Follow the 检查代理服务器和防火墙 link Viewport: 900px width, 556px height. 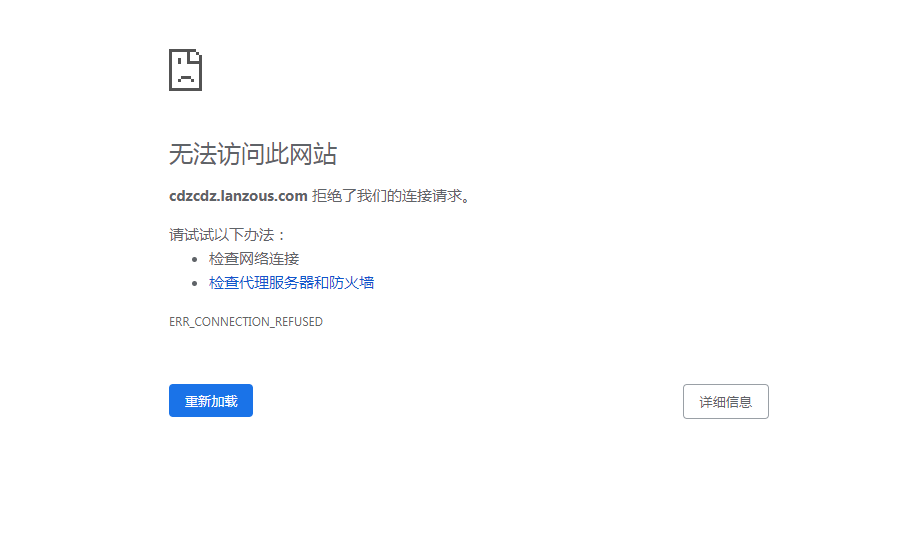coord(292,282)
